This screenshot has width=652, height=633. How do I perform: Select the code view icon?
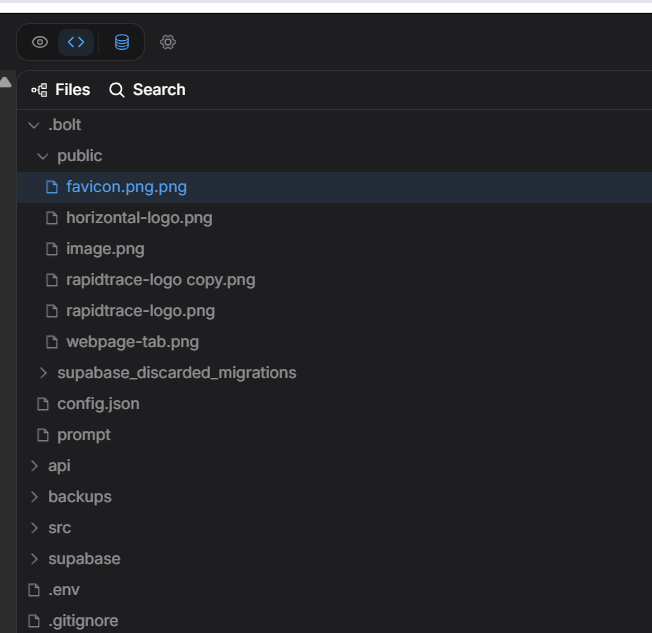click(76, 42)
